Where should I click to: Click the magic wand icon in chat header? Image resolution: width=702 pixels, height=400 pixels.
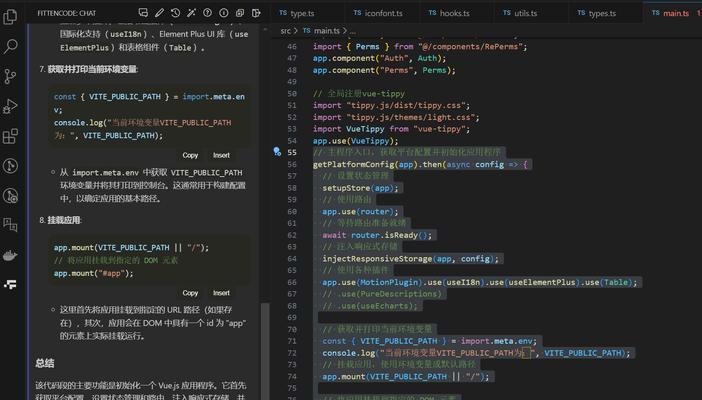click(x=192, y=13)
